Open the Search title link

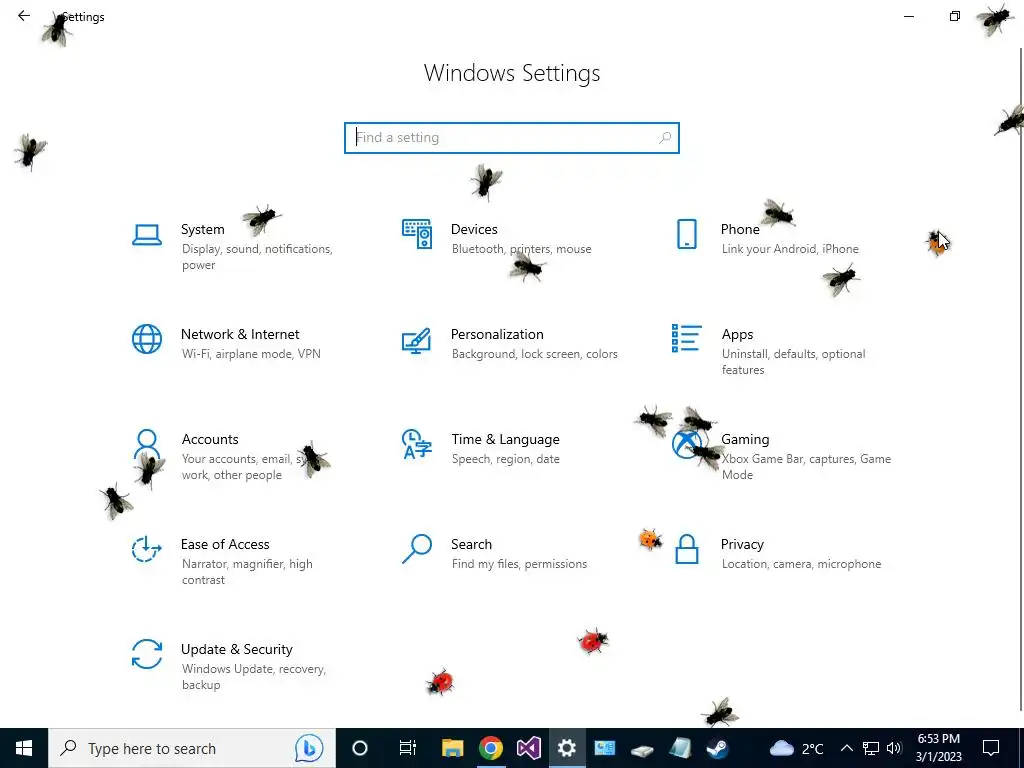(x=472, y=545)
